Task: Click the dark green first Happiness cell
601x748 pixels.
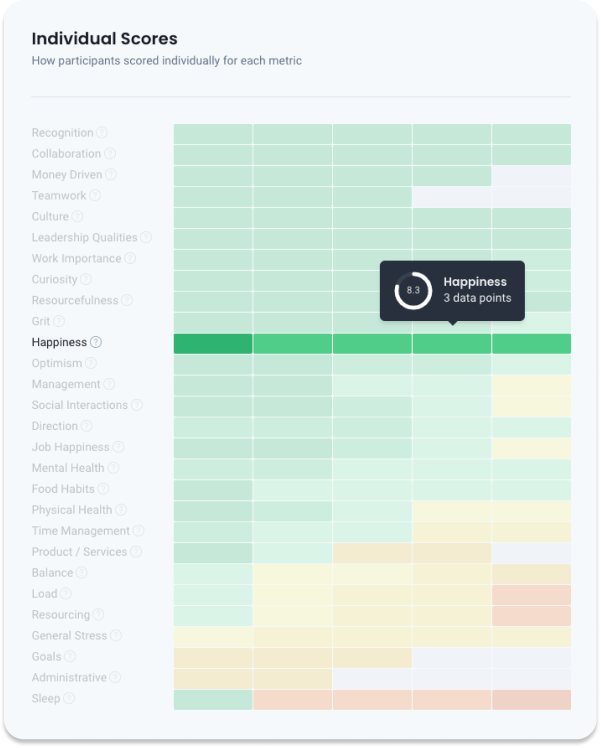Action: pyautogui.click(x=213, y=344)
